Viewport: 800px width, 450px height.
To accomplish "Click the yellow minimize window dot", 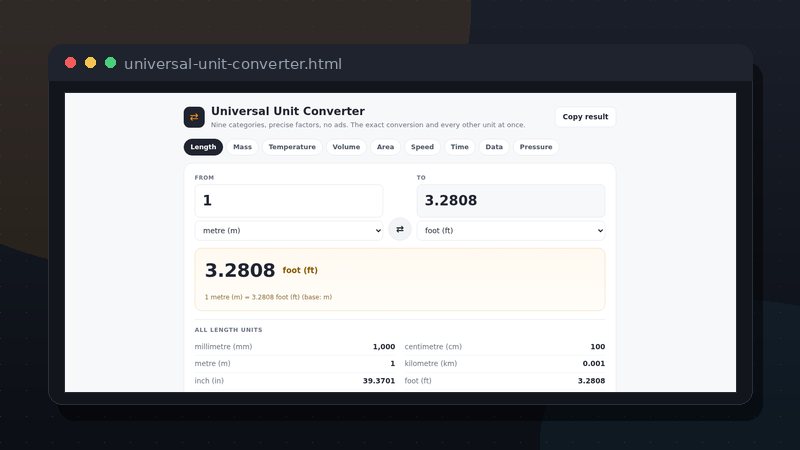I will point(90,63).
